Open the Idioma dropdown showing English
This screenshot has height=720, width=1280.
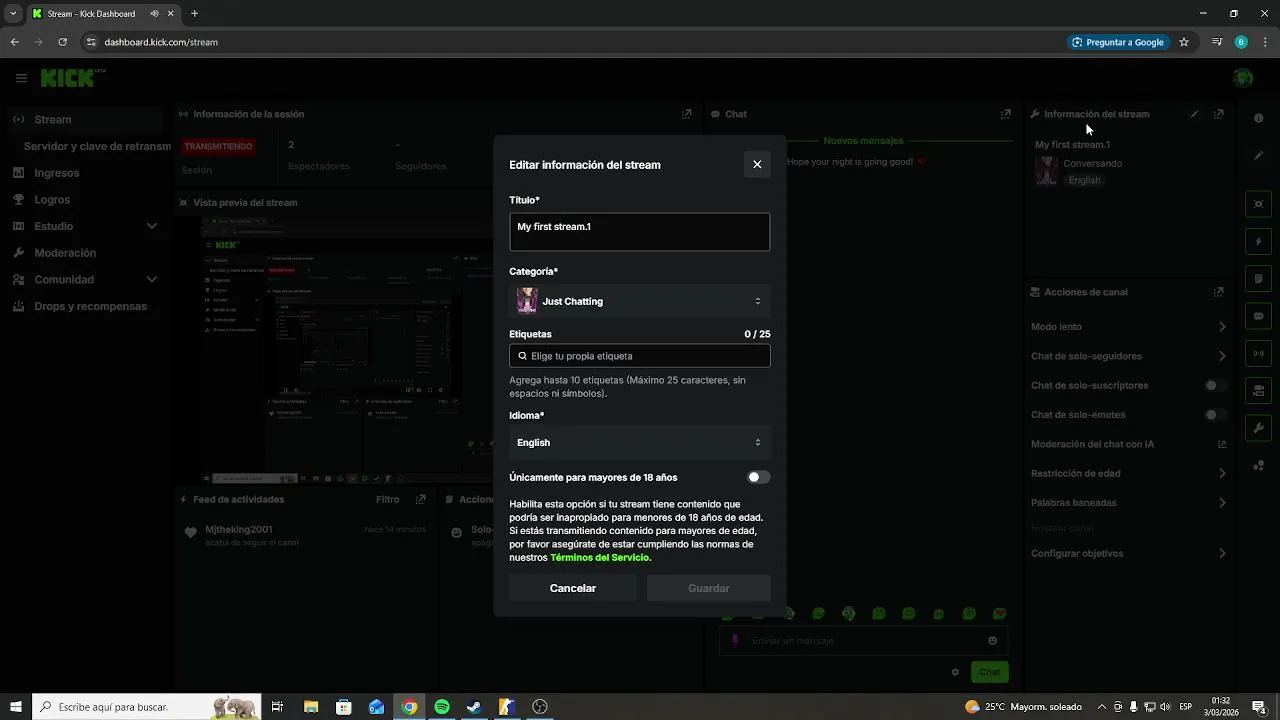tap(640, 442)
